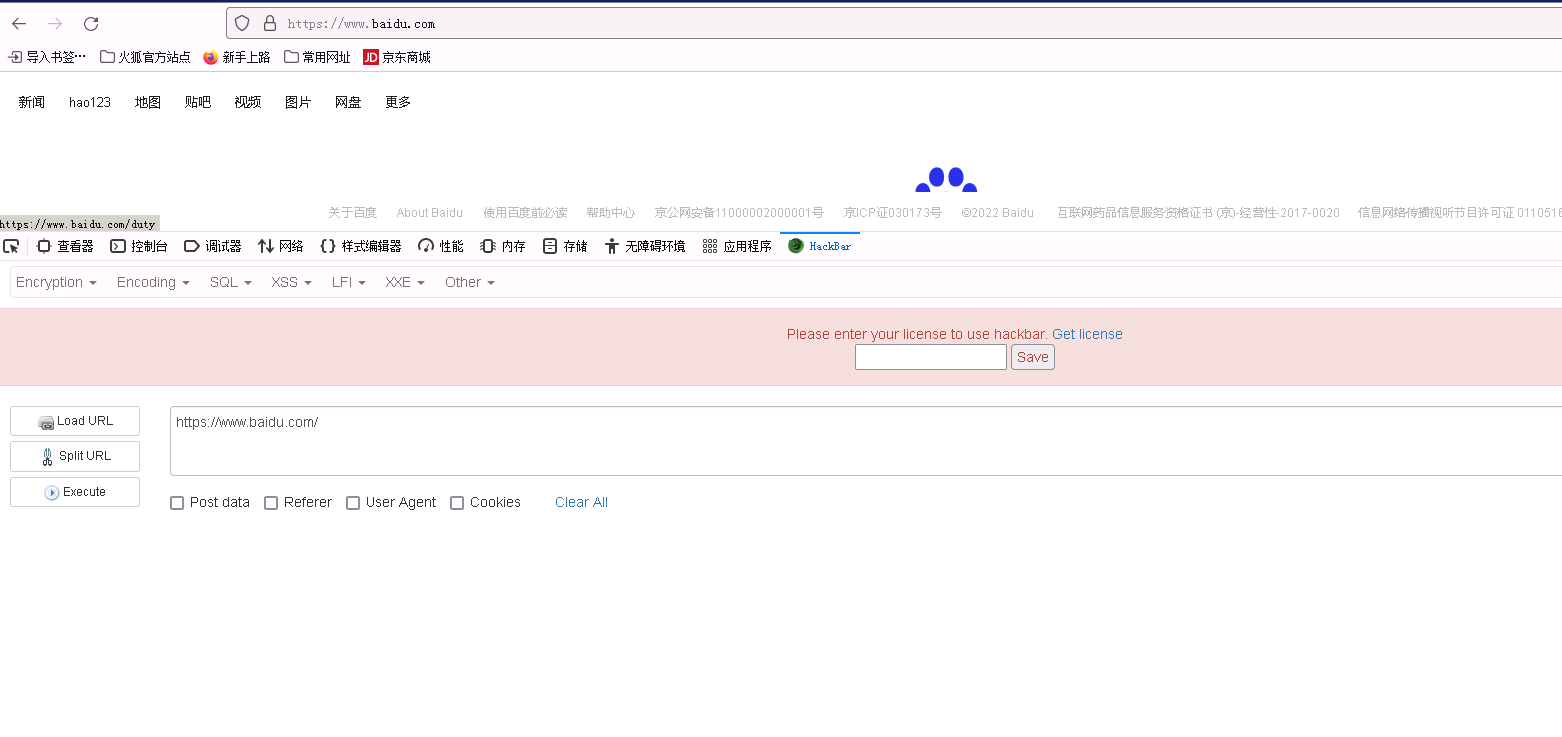Switch to the 性能 performance tab
The height and width of the screenshot is (737, 1562).
441,246
